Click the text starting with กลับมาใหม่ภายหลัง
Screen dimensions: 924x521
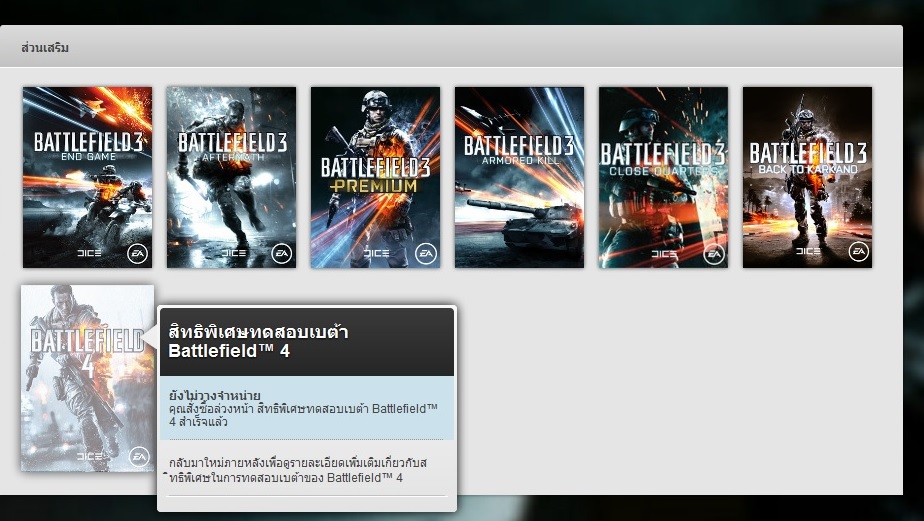pyautogui.click(x=298, y=470)
